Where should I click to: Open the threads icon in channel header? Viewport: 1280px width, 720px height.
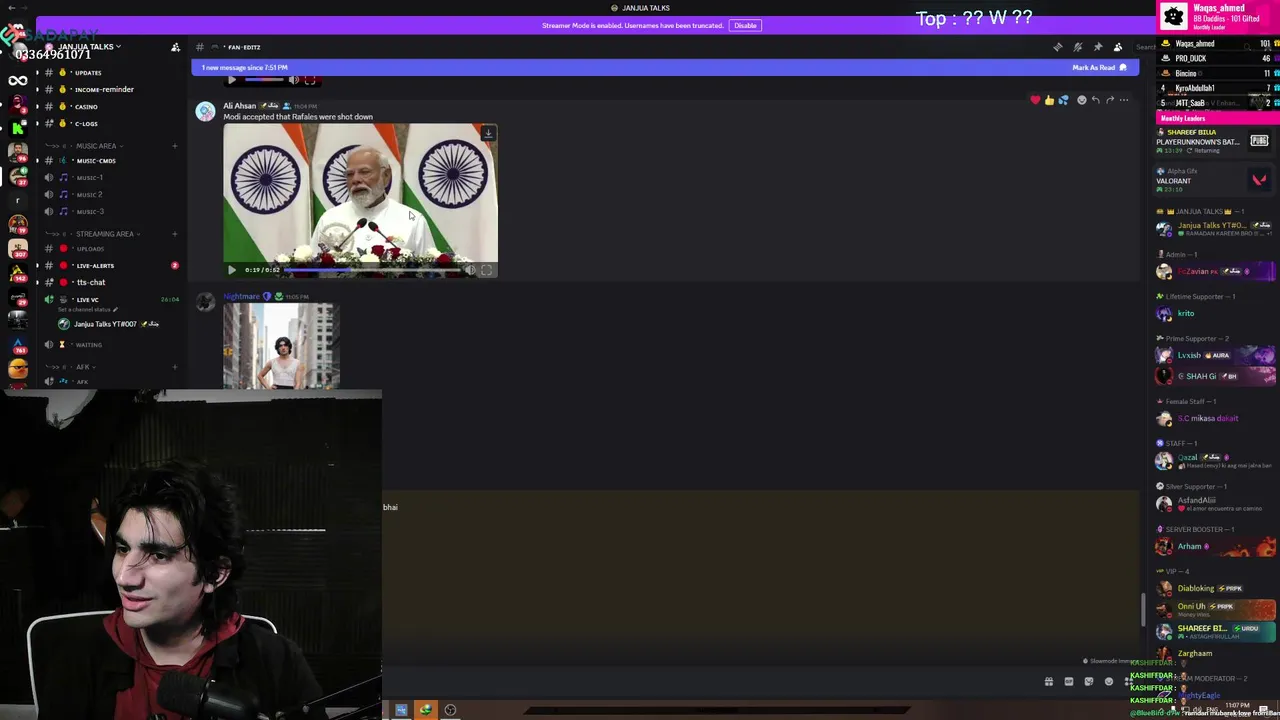pyautogui.click(x=1058, y=47)
